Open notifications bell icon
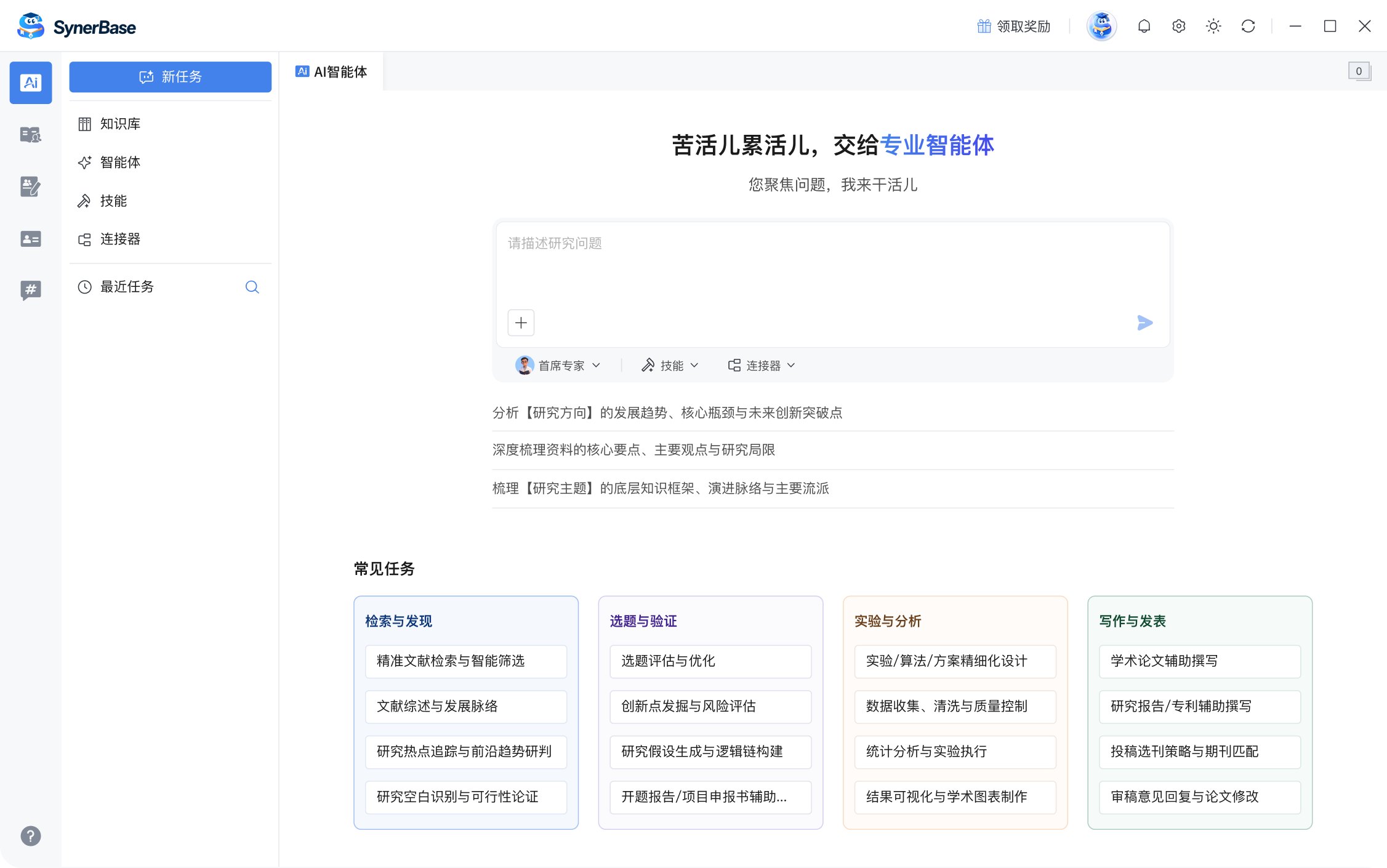The width and height of the screenshot is (1387, 868). (x=1144, y=26)
